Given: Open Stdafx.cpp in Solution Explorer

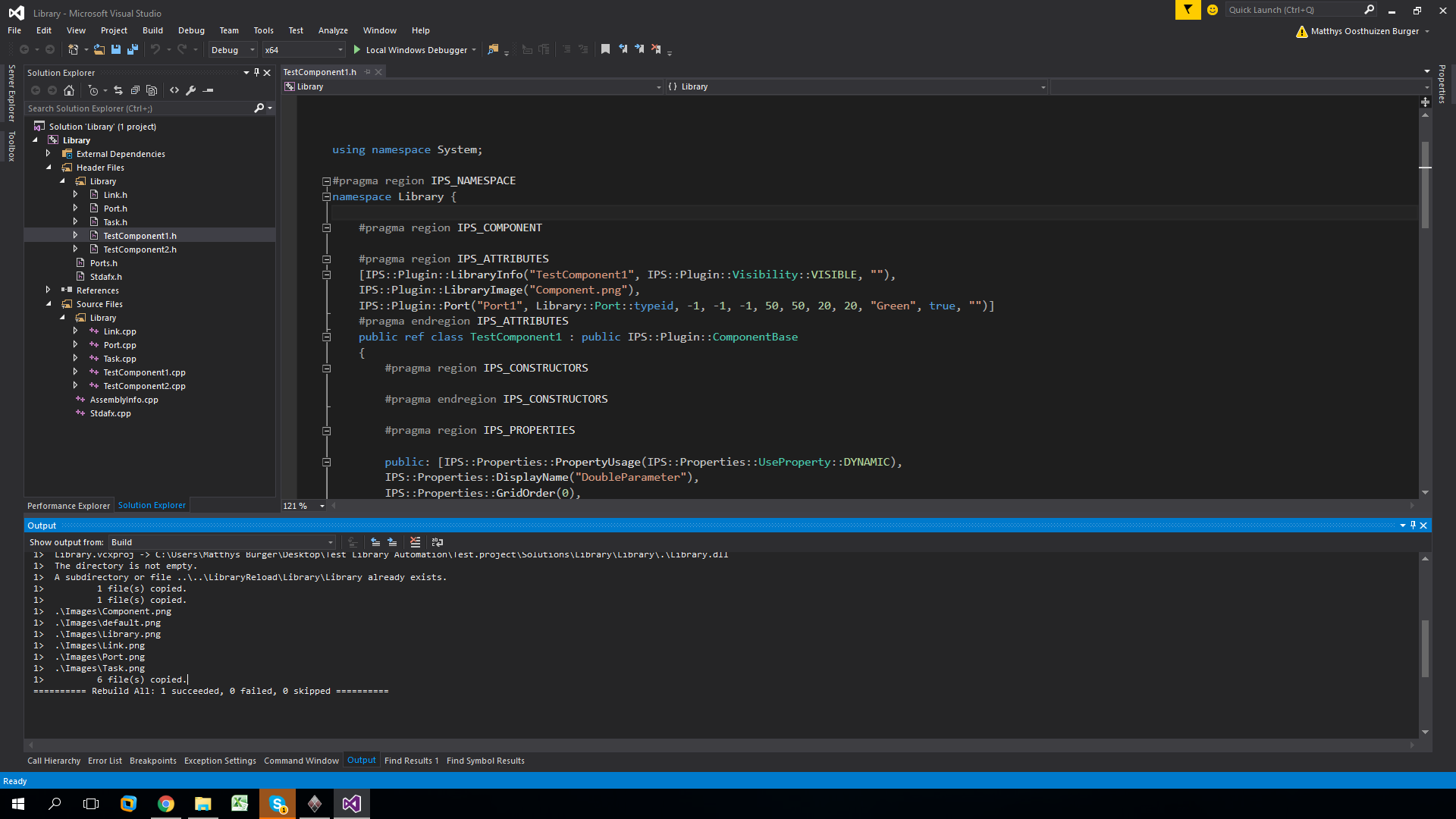Looking at the screenshot, I should coord(110,413).
